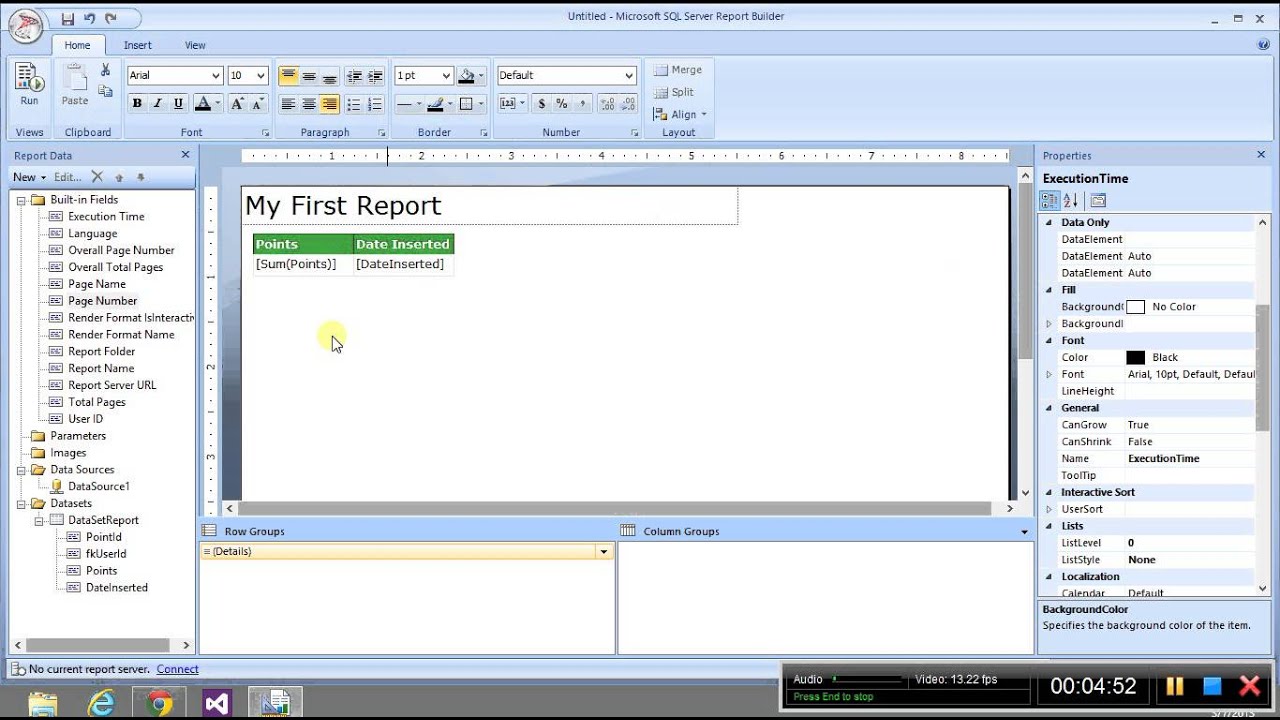Apply currency format with the $ icon

click(x=540, y=103)
